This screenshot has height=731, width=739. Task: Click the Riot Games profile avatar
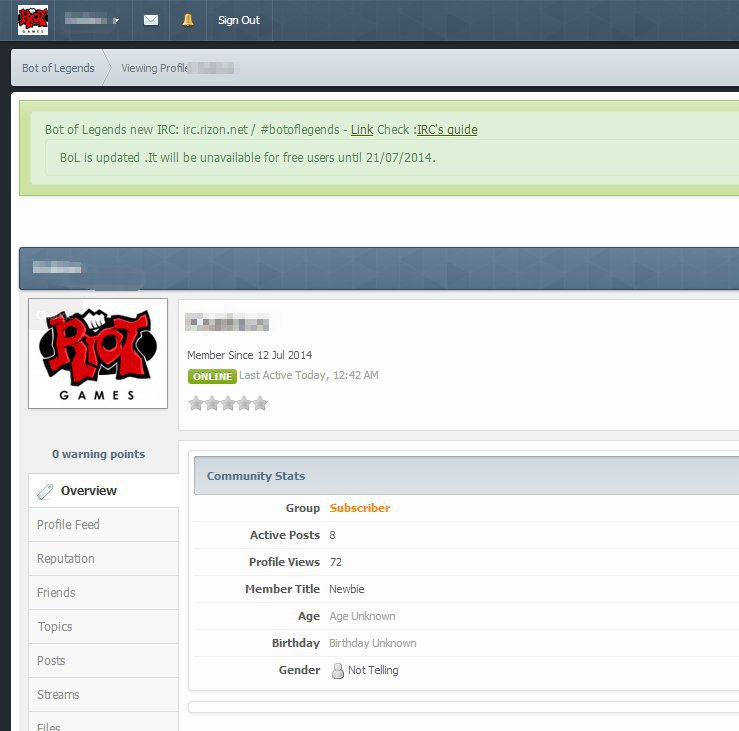click(98, 353)
